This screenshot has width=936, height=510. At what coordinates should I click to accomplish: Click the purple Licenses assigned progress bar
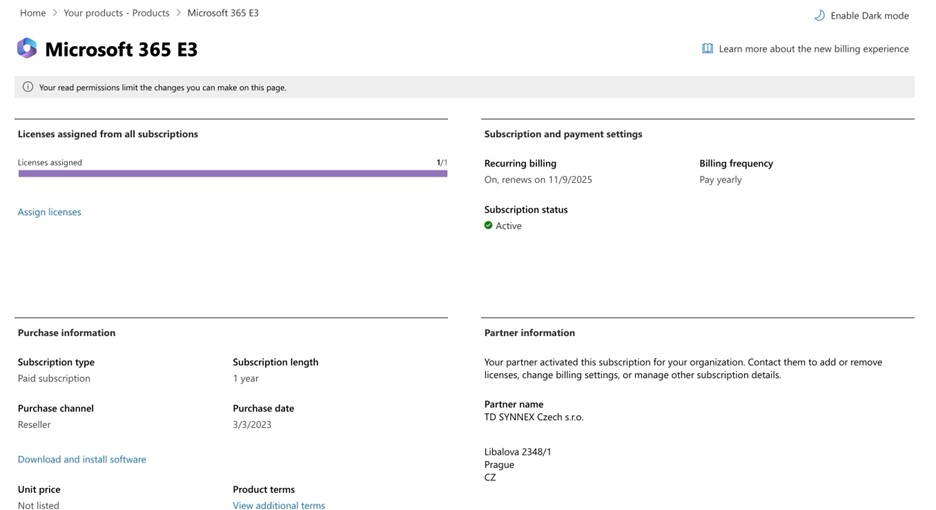click(x=233, y=173)
